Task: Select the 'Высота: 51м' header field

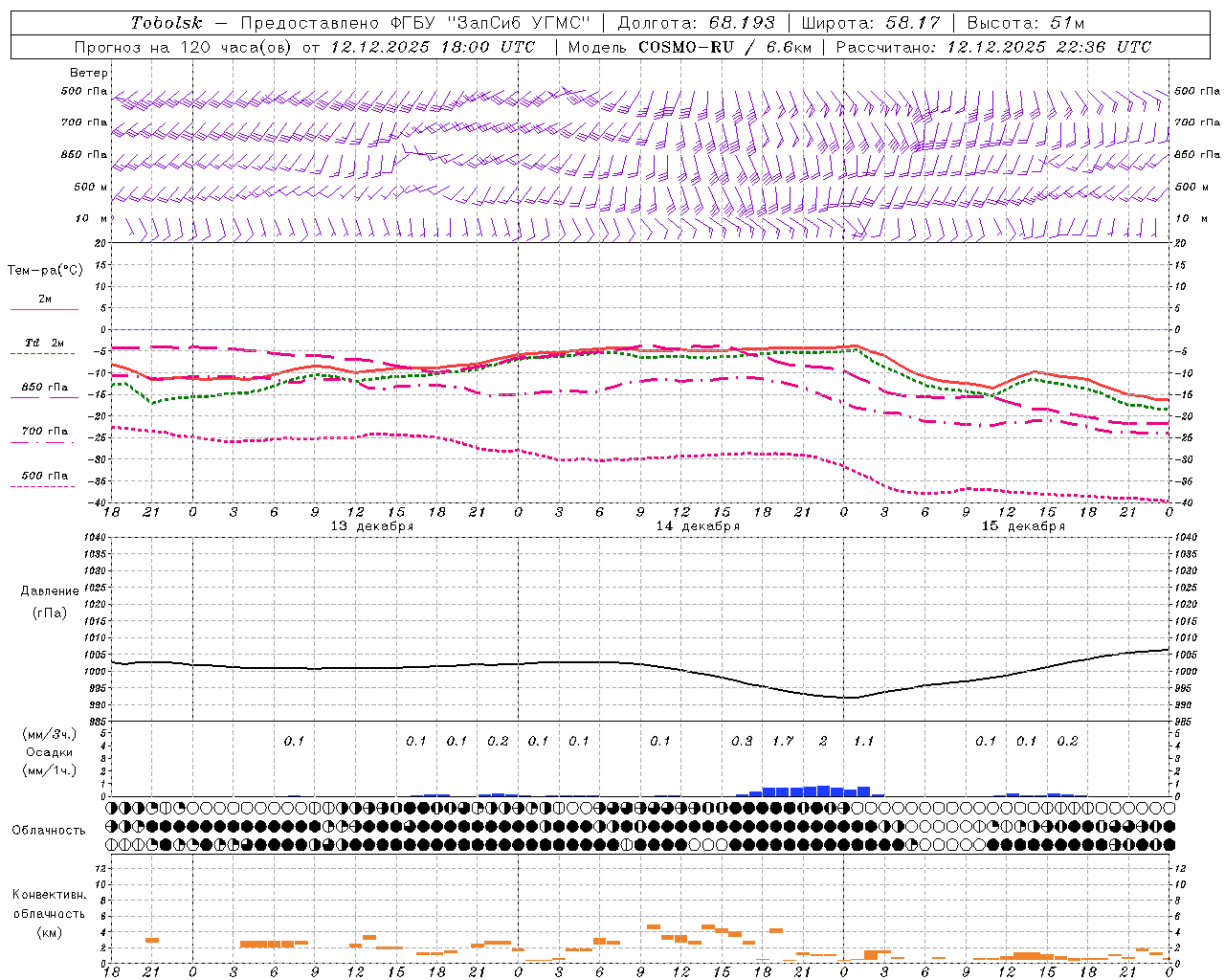Action: tap(1026, 23)
